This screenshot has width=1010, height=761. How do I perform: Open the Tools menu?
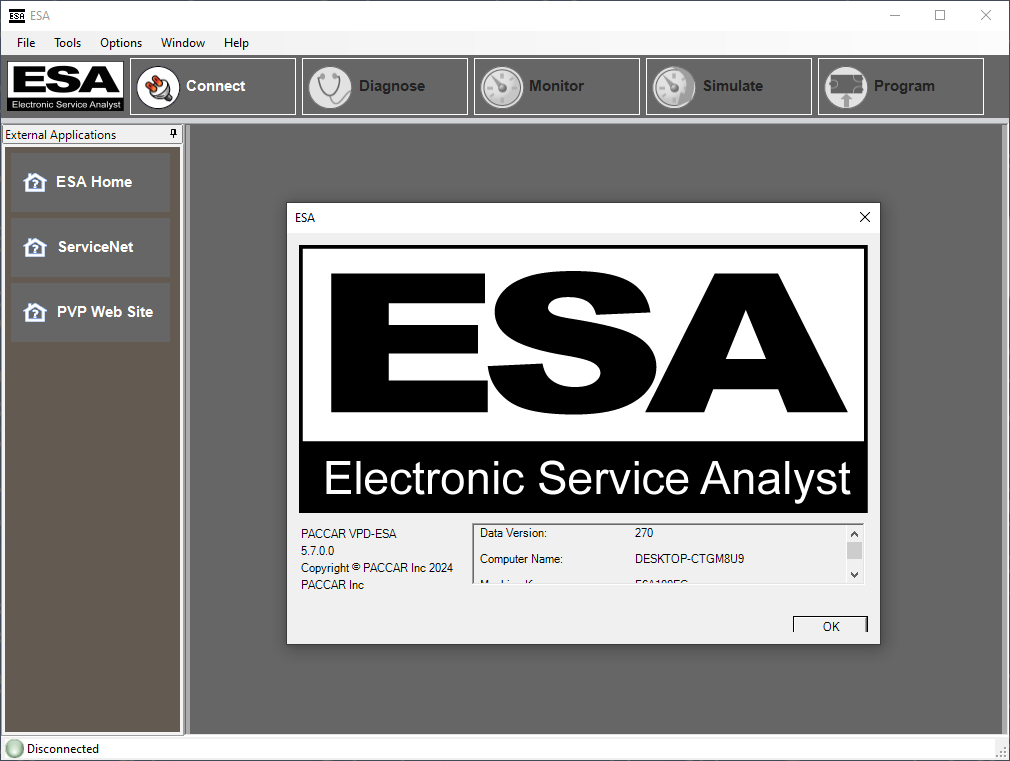[x=68, y=43]
